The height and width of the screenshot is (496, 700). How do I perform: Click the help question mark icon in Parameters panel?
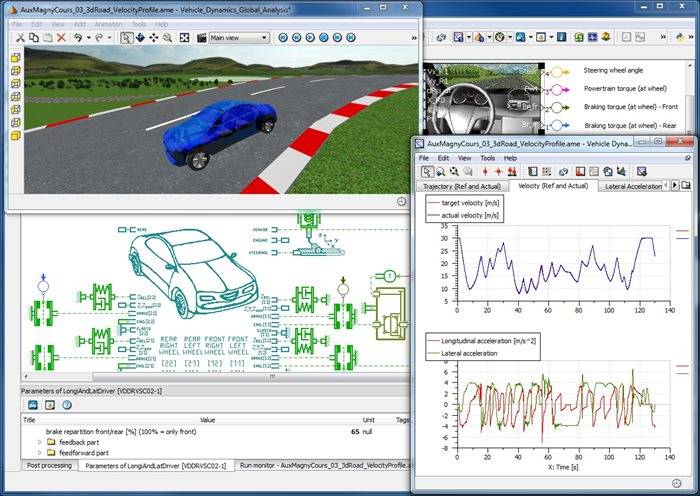click(x=67, y=405)
